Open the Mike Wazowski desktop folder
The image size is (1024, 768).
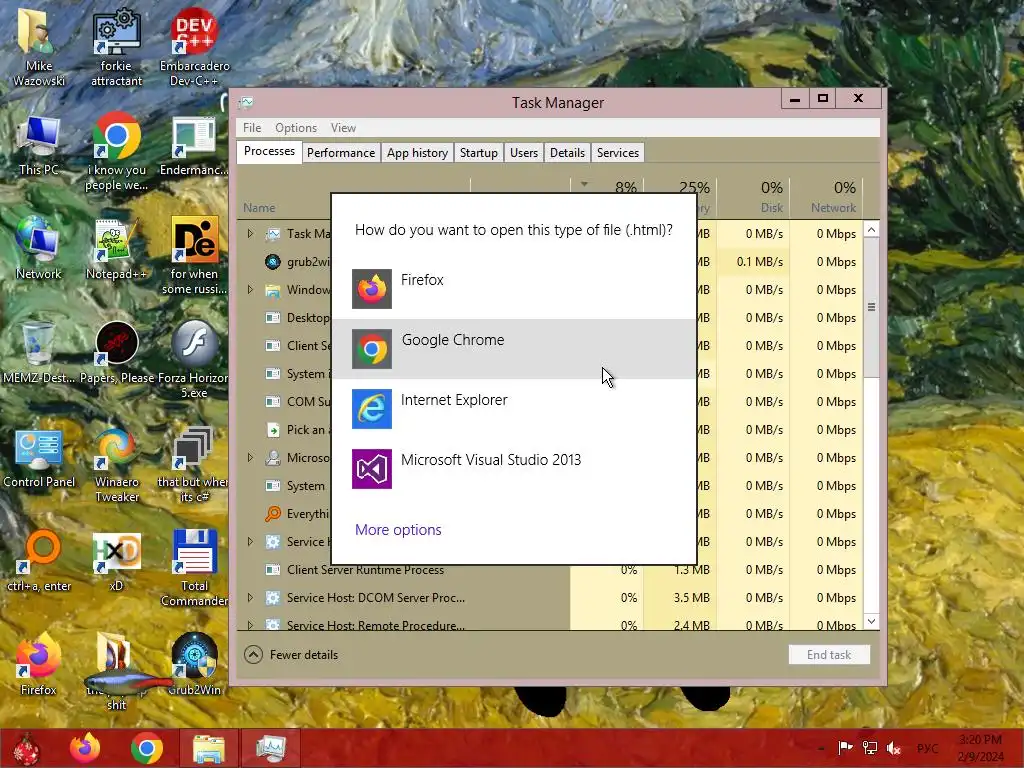39,47
